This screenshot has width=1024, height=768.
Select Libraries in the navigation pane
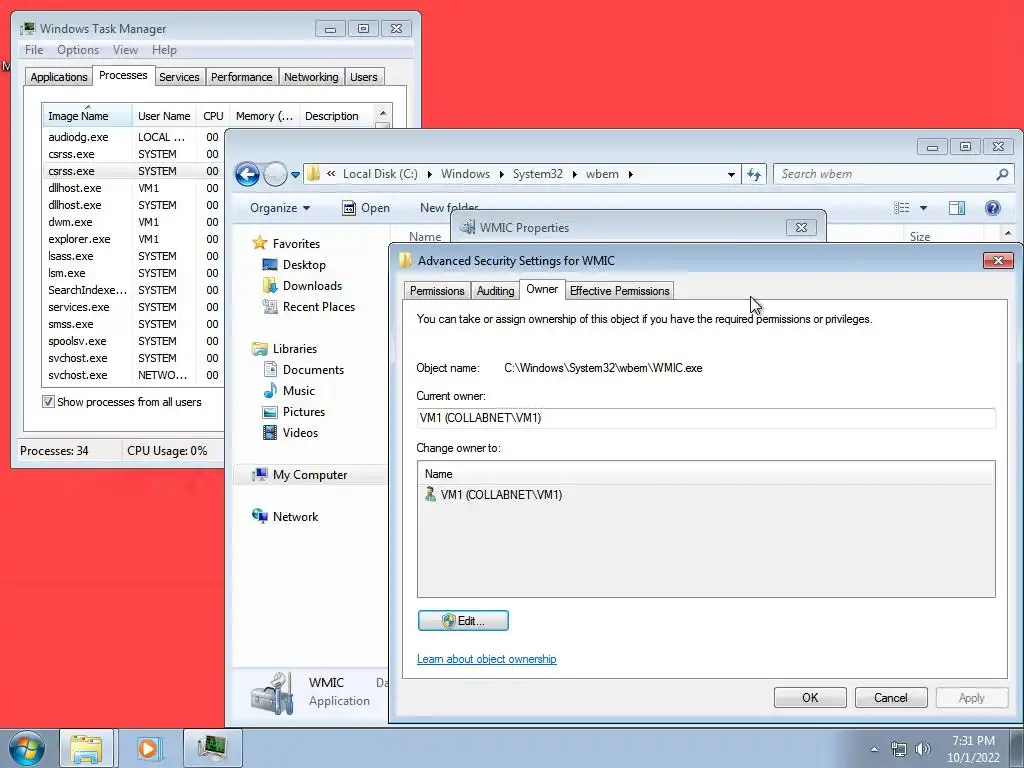point(295,349)
